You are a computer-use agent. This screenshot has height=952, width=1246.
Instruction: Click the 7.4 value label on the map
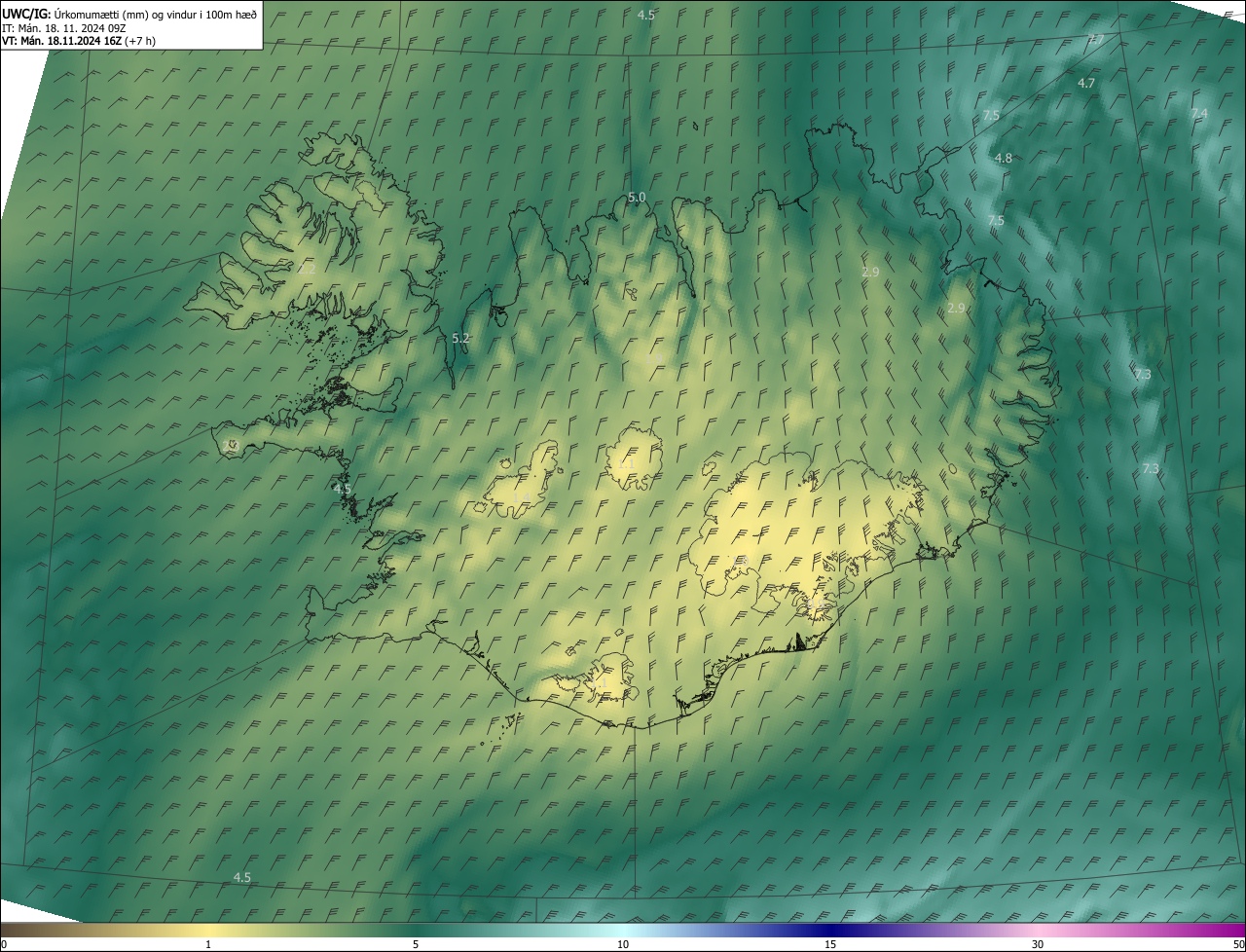(x=1199, y=114)
